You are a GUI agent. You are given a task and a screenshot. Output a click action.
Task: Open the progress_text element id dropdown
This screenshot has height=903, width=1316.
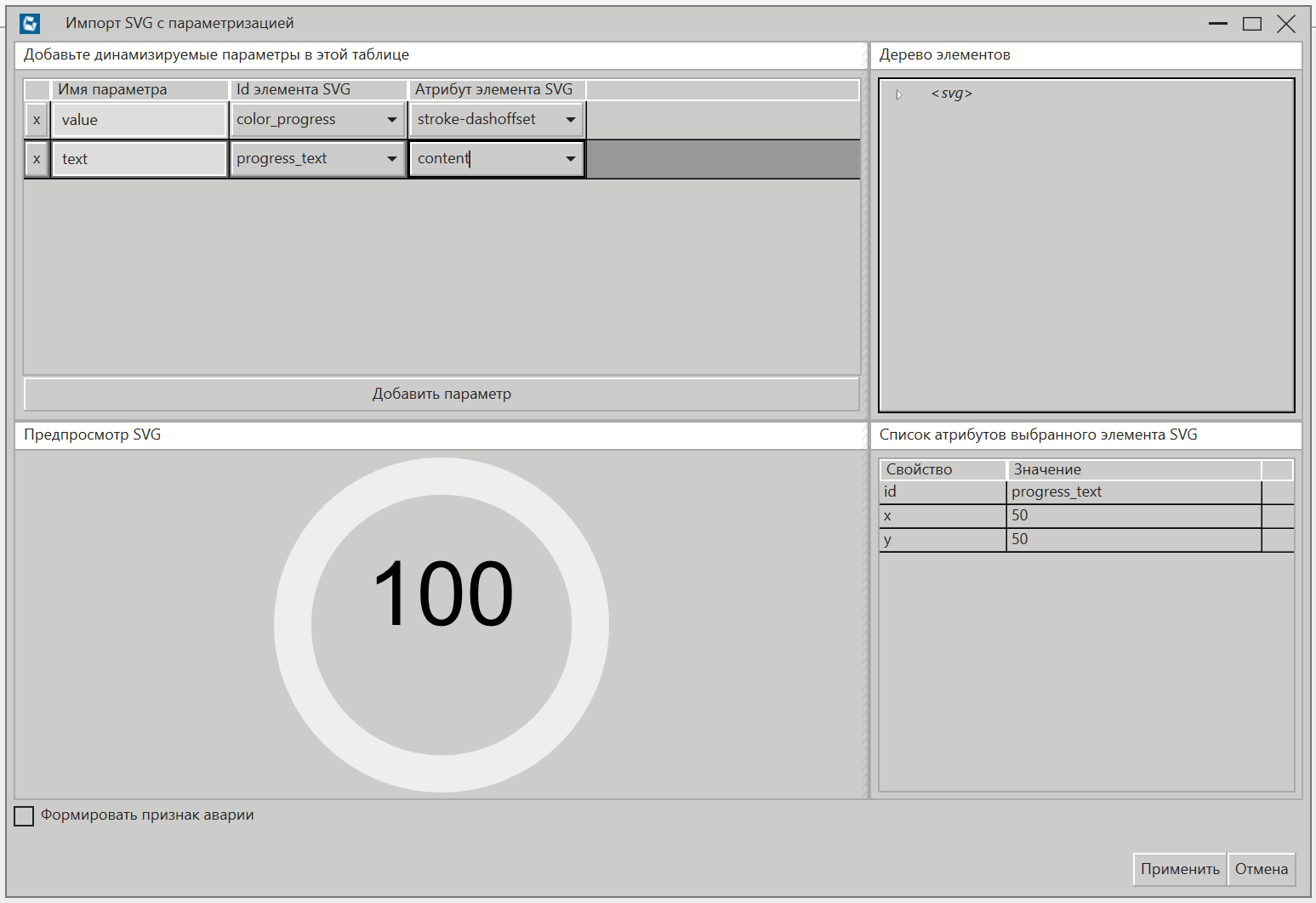tap(391, 158)
